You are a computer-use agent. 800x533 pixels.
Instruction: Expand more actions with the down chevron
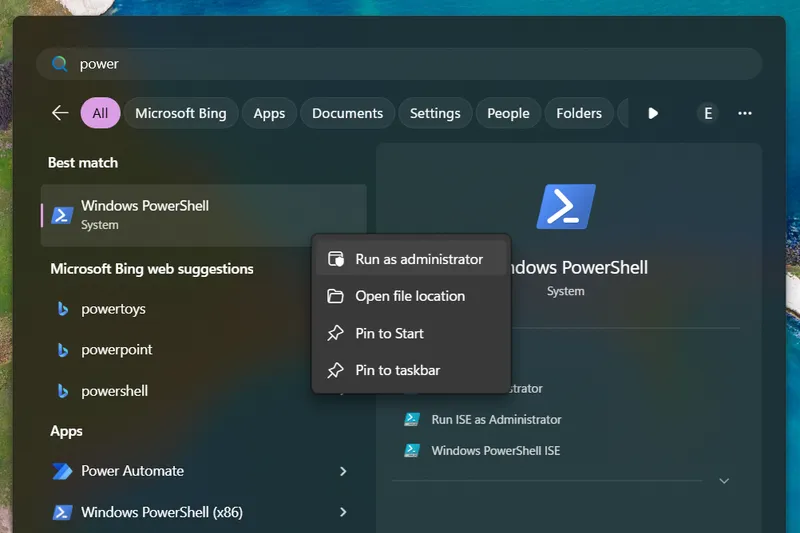[724, 481]
